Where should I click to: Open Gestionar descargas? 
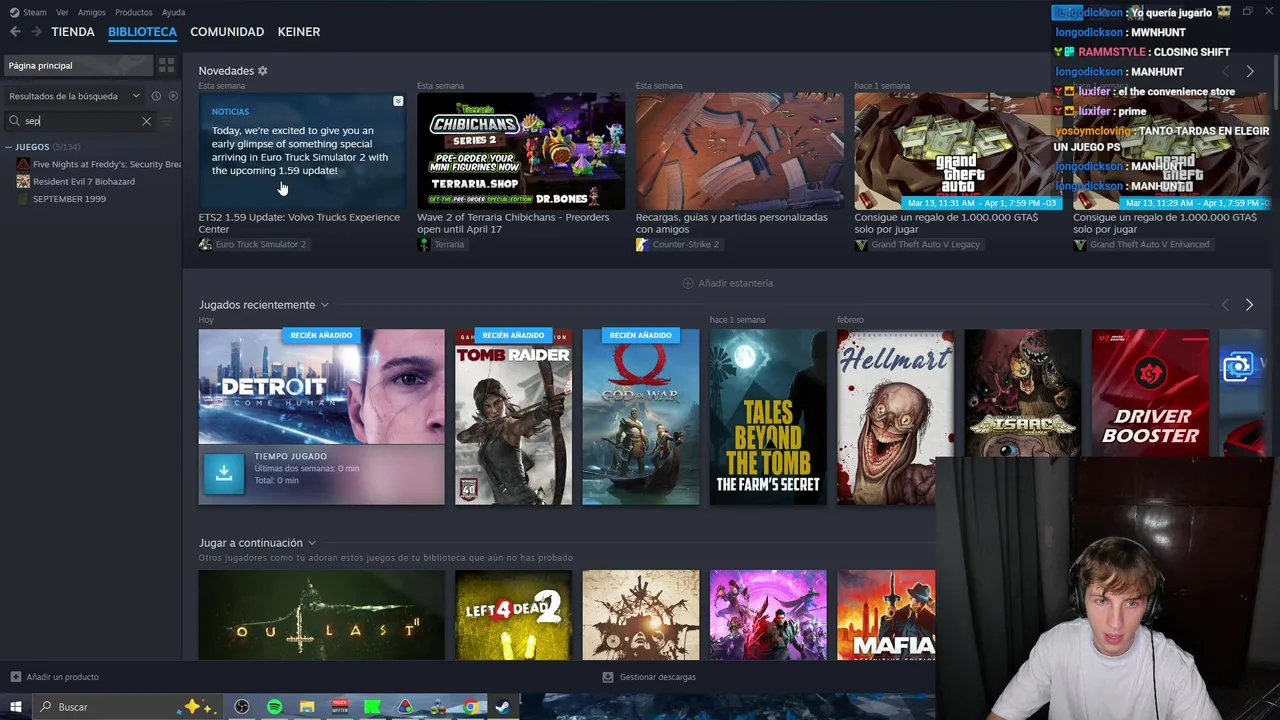pos(649,677)
